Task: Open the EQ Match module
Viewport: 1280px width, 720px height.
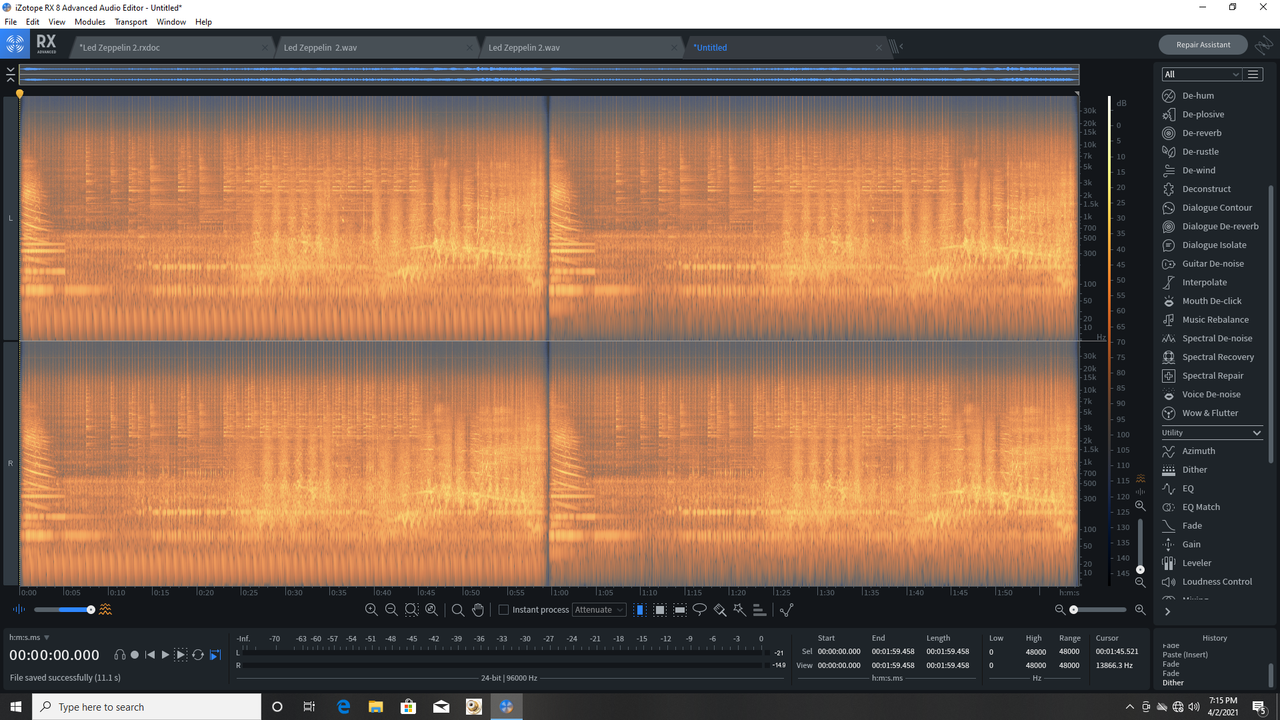Action: click(x=1212, y=507)
